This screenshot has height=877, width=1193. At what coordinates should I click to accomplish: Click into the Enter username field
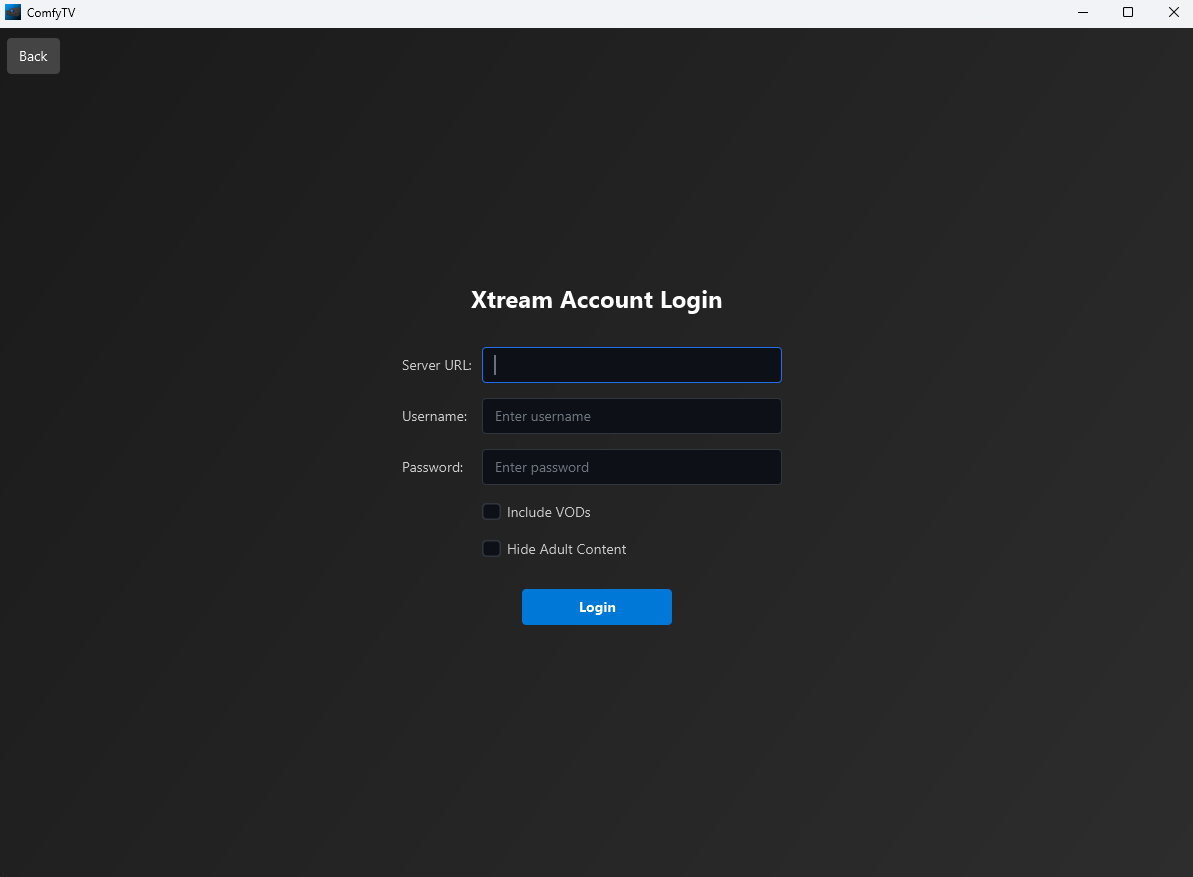coord(631,416)
